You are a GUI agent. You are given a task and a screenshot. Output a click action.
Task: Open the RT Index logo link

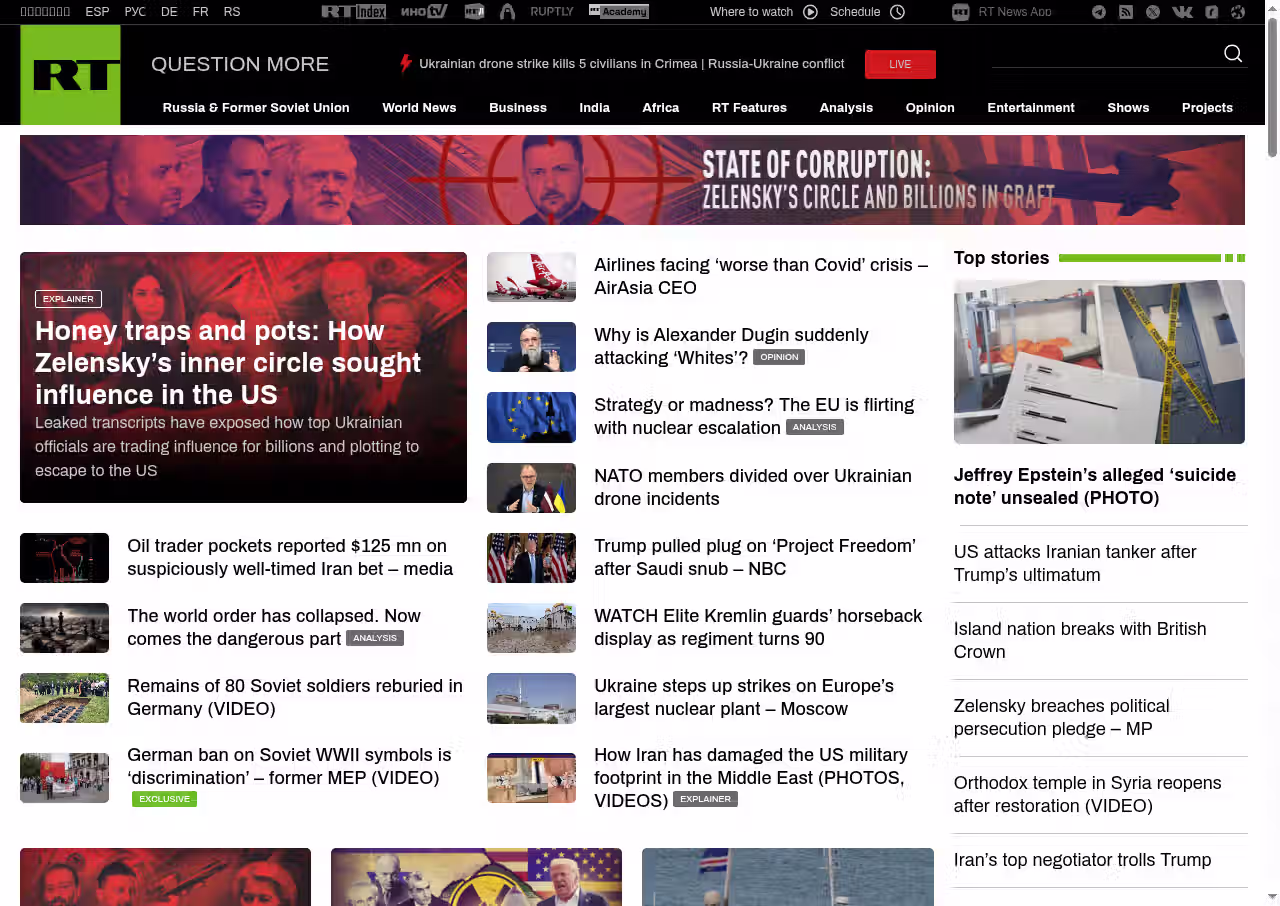[354, 12]
